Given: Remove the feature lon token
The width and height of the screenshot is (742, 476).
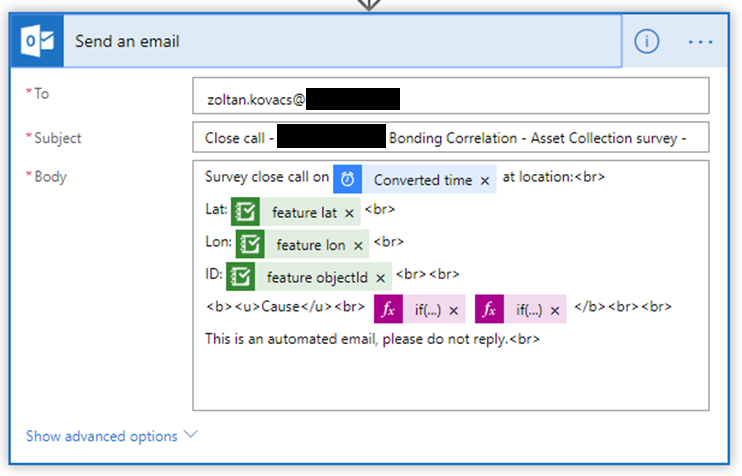Looking at the screenshot, I should [358, 246].
